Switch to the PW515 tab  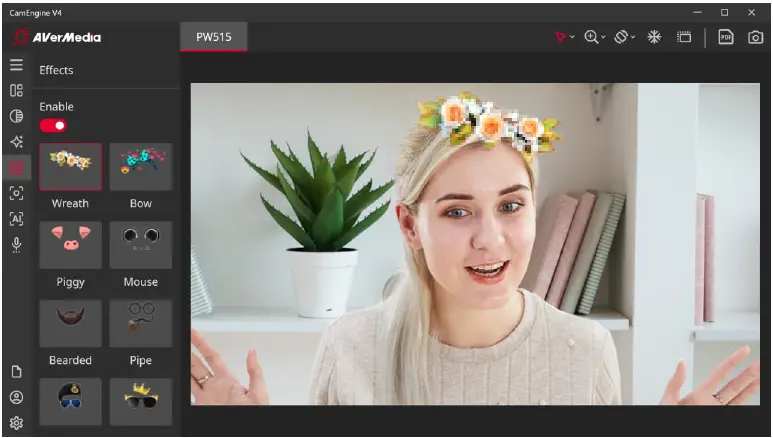(213, 37)
